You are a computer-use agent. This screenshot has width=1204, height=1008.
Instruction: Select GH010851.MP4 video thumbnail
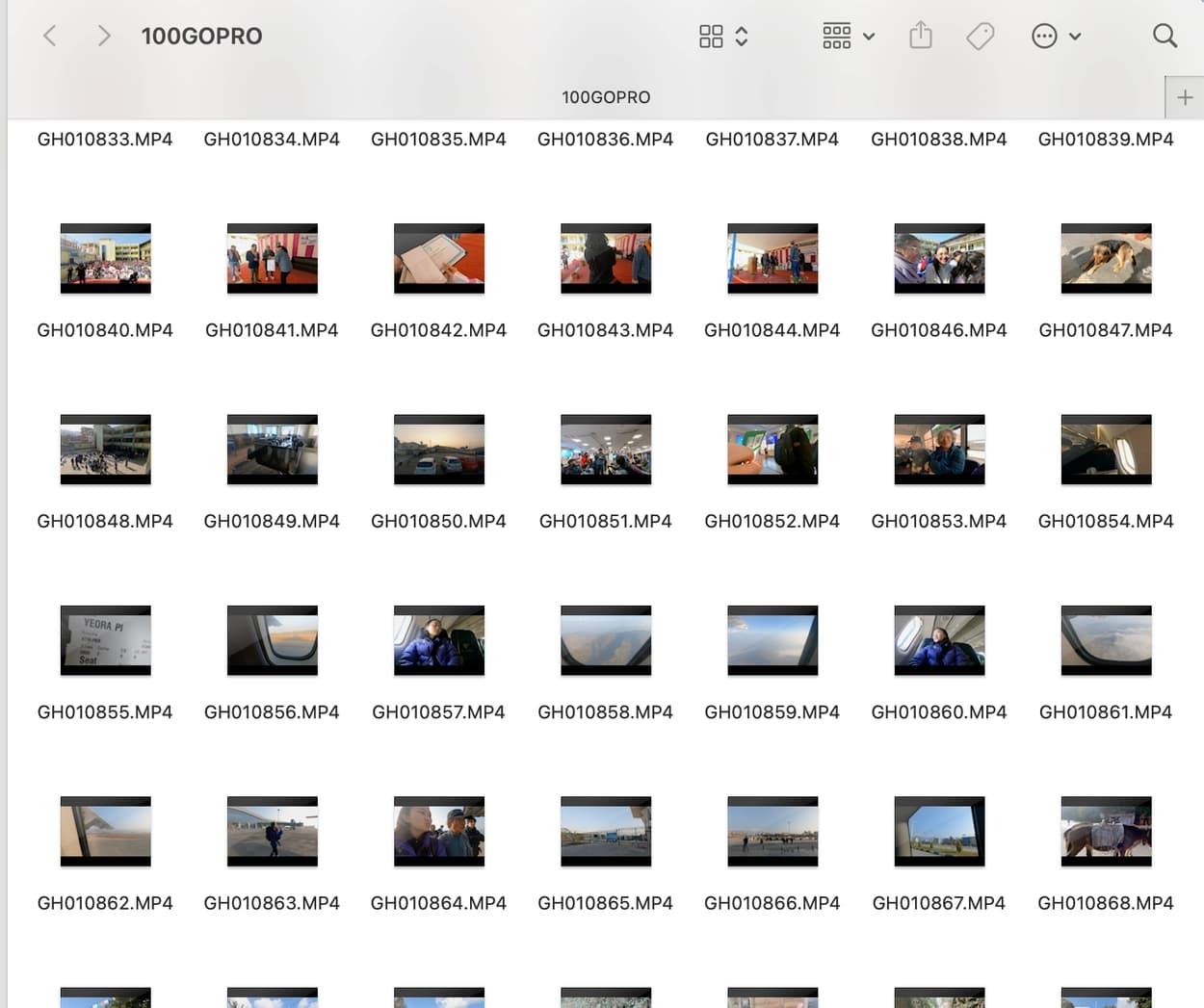point(606,450)
